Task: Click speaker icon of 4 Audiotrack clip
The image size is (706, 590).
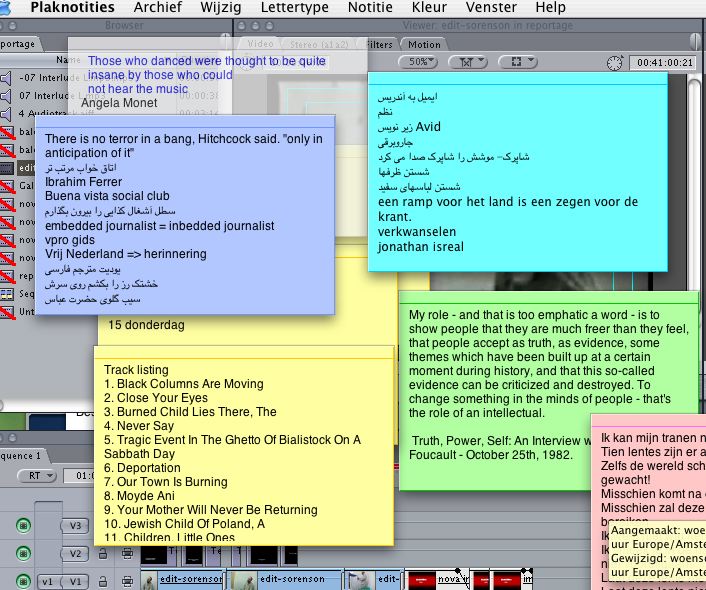Action: [6, 114]
